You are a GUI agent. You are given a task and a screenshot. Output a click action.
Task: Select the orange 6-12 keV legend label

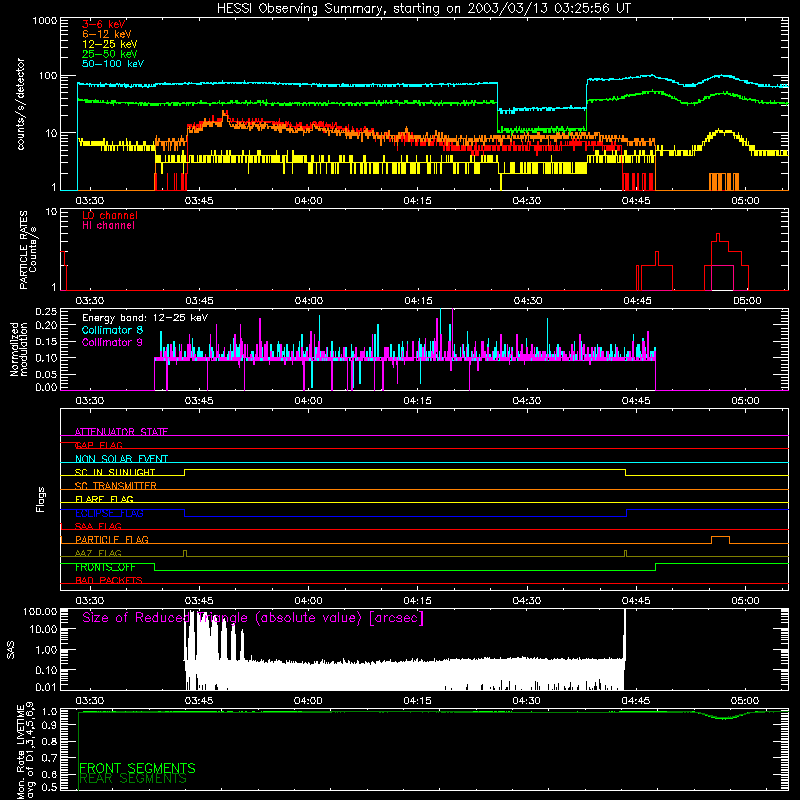pyautogui.click(x=107, y=34)
